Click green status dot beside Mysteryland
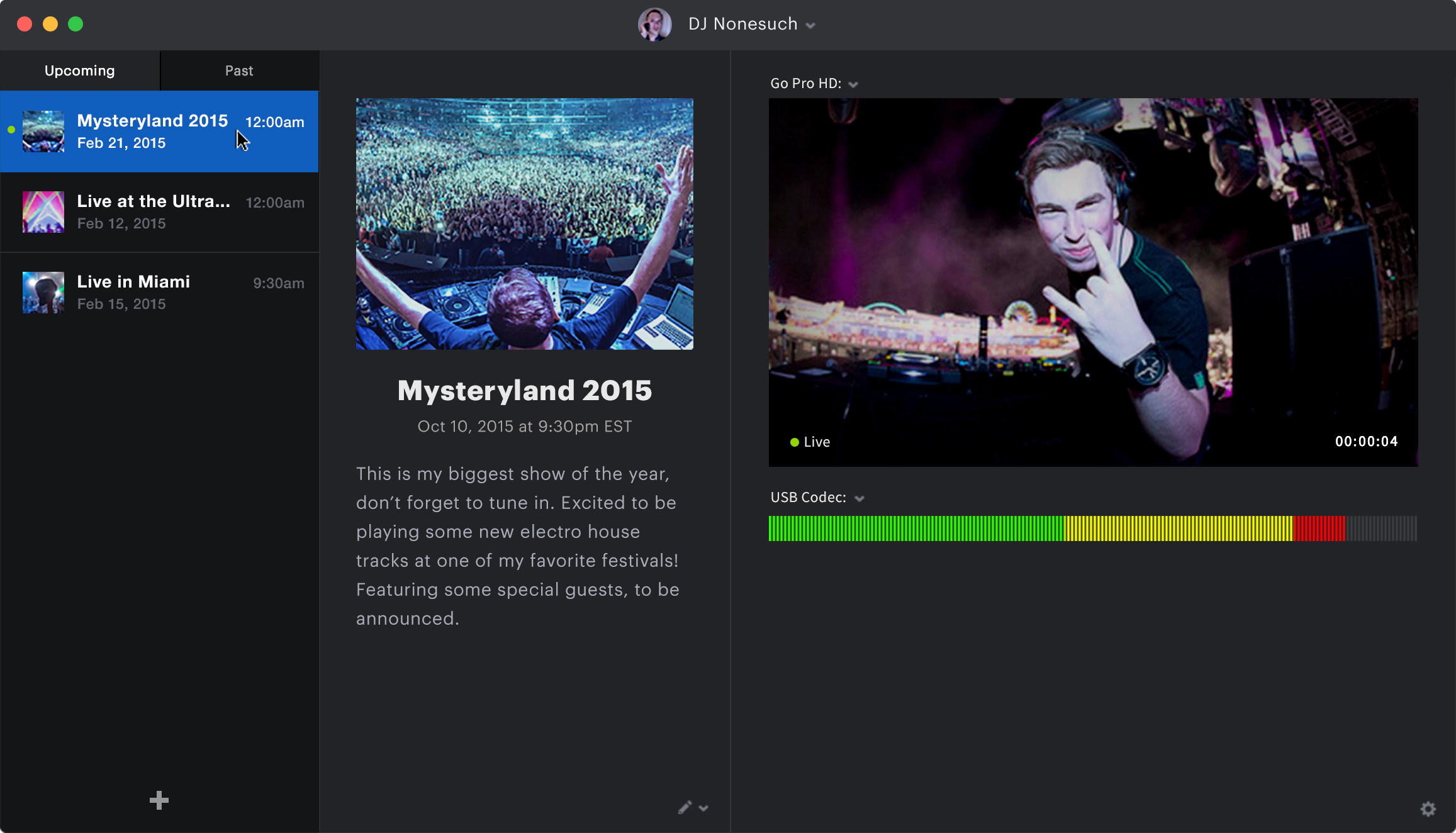The height and width of the screenshot is (833, 1456). [11, 130]
